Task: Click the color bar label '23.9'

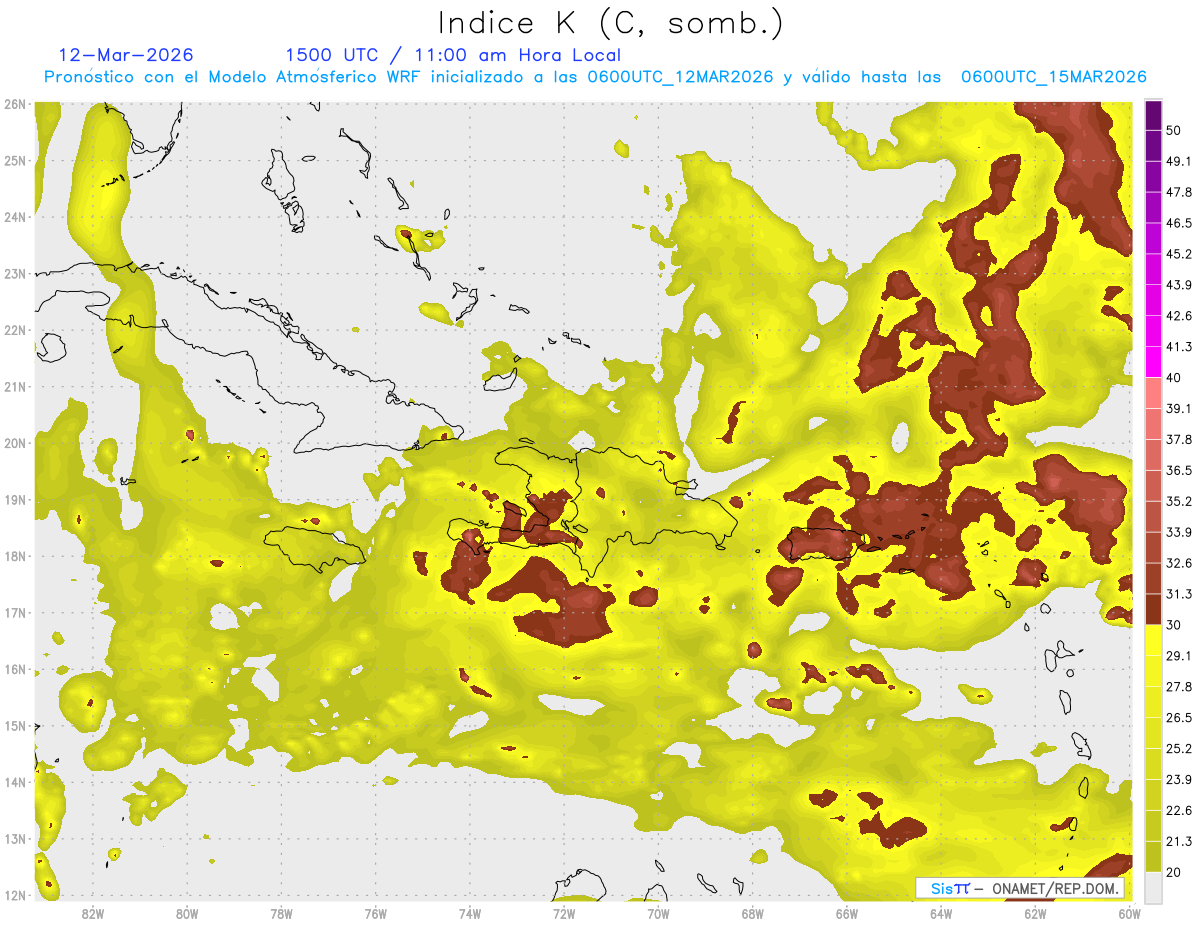Action: point(1179,780)
